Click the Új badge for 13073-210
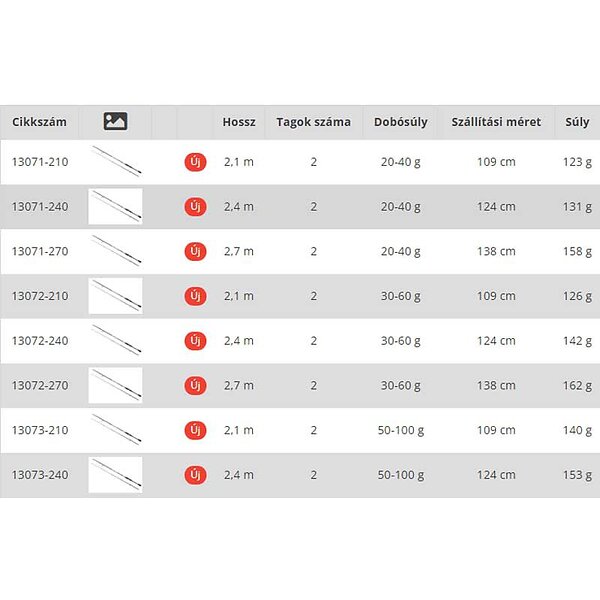 [194, 430]
